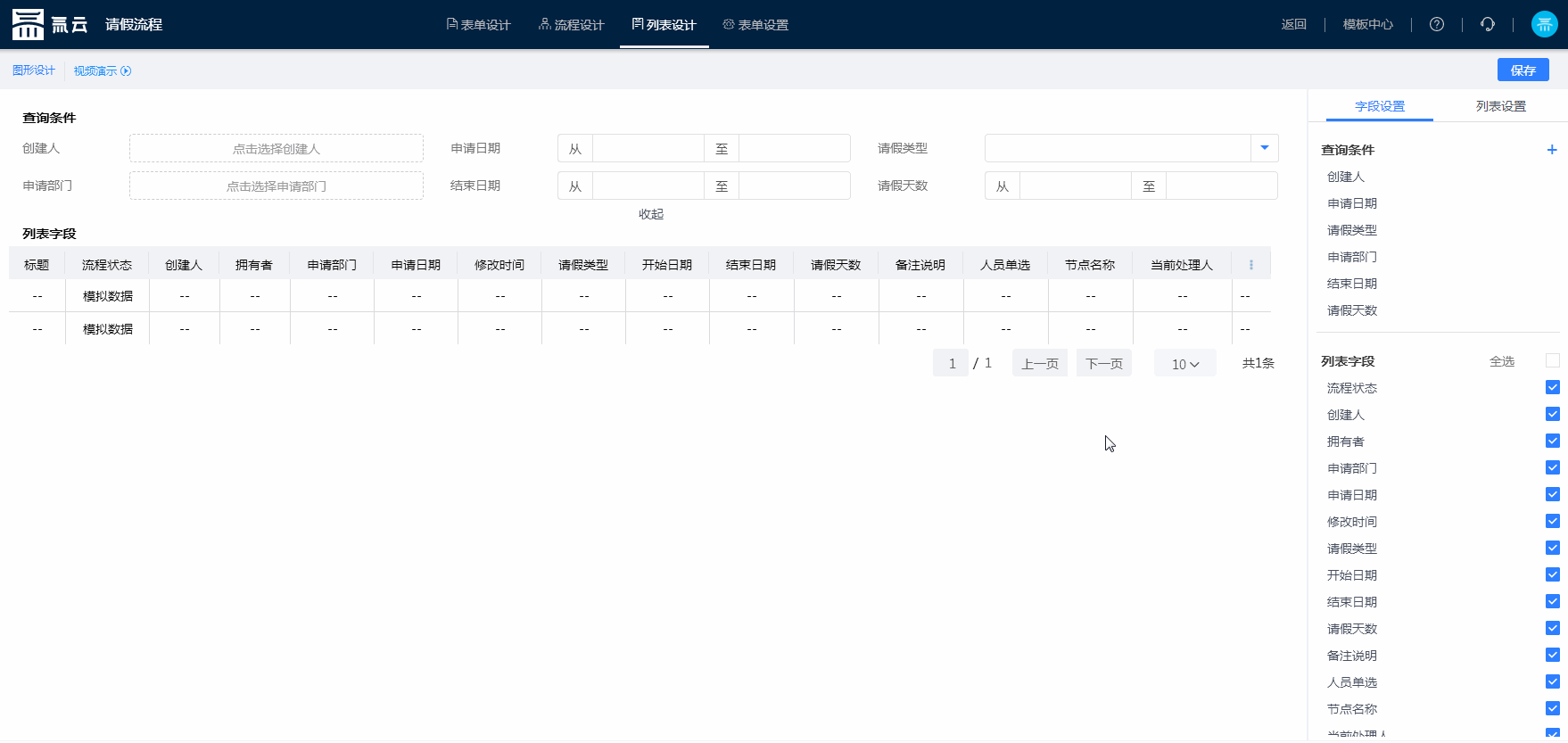Viewport: 1568px width, 743px height.
Task: Select 申请日期 in query conditions list
Action: (x=1352, y=203)
